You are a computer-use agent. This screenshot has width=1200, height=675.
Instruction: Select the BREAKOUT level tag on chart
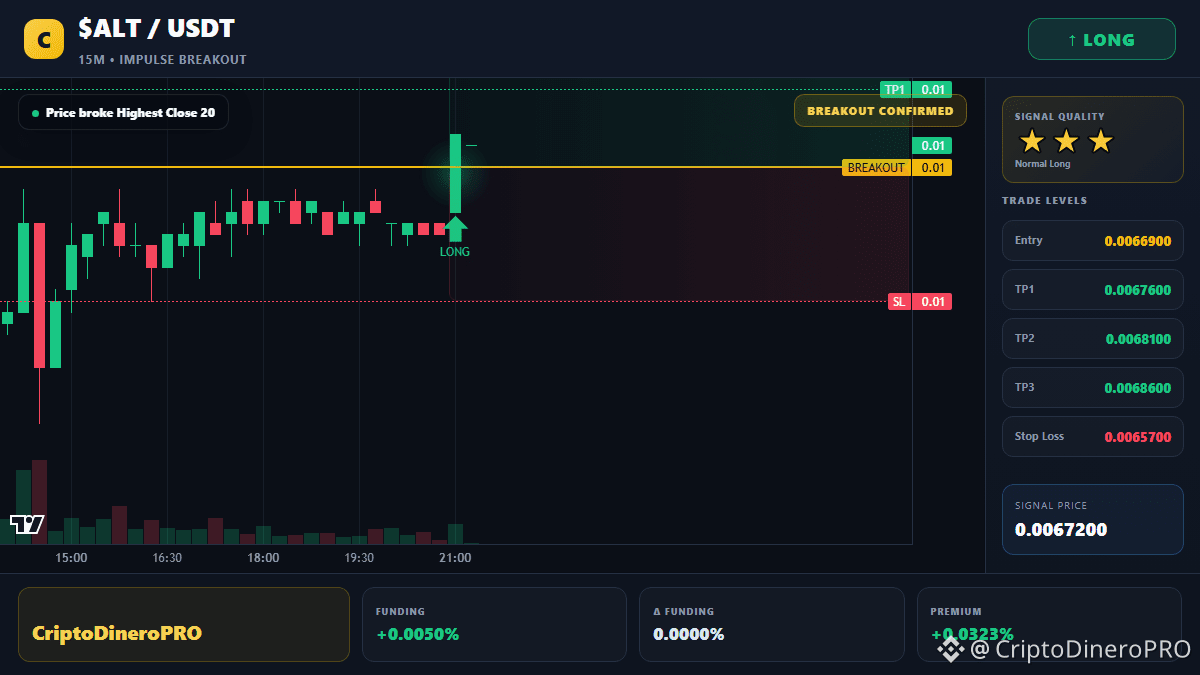[x=897, y=167]
